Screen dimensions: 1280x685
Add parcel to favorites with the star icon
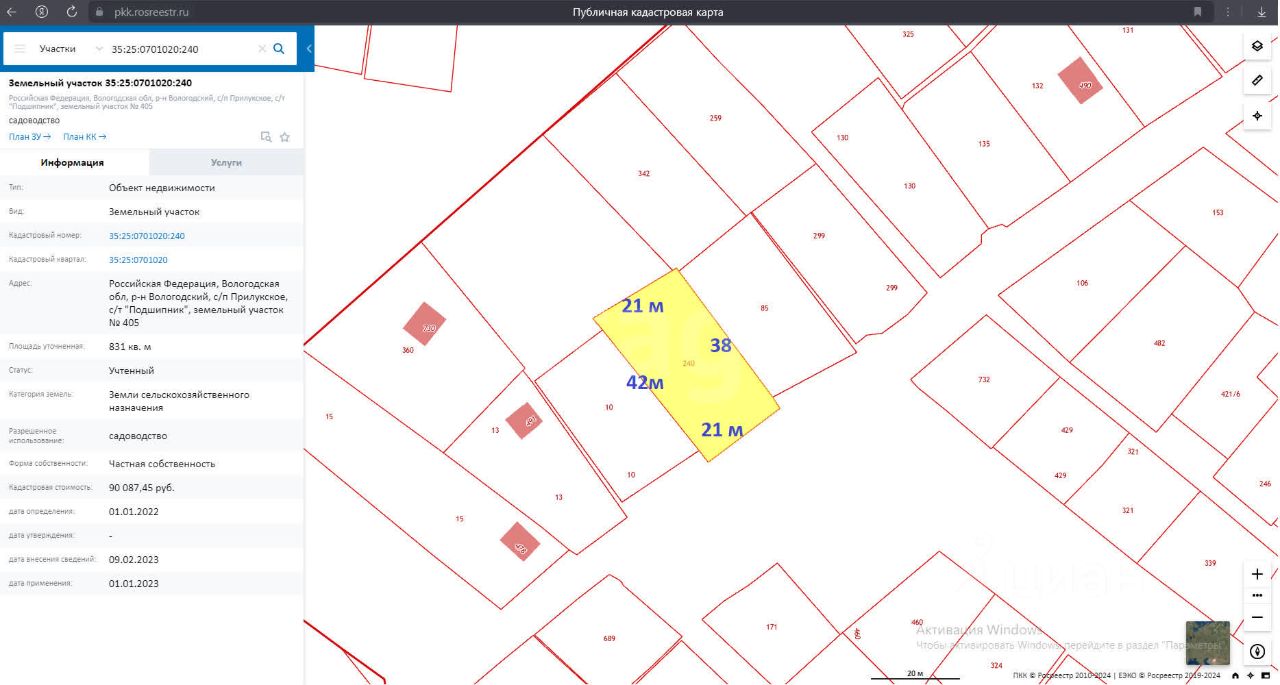pos(285,137)
